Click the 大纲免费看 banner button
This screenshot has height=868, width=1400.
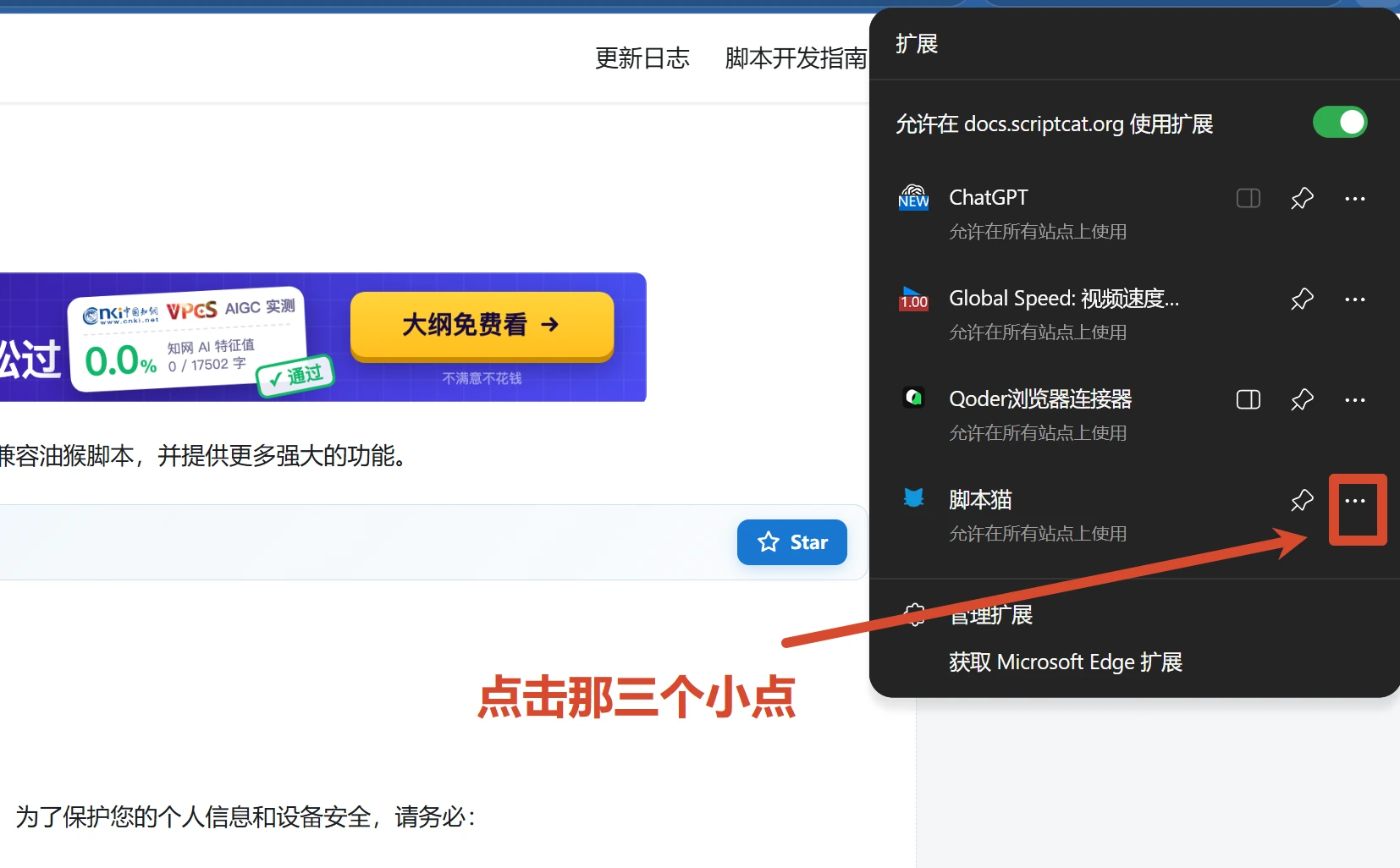pos(482,326)
